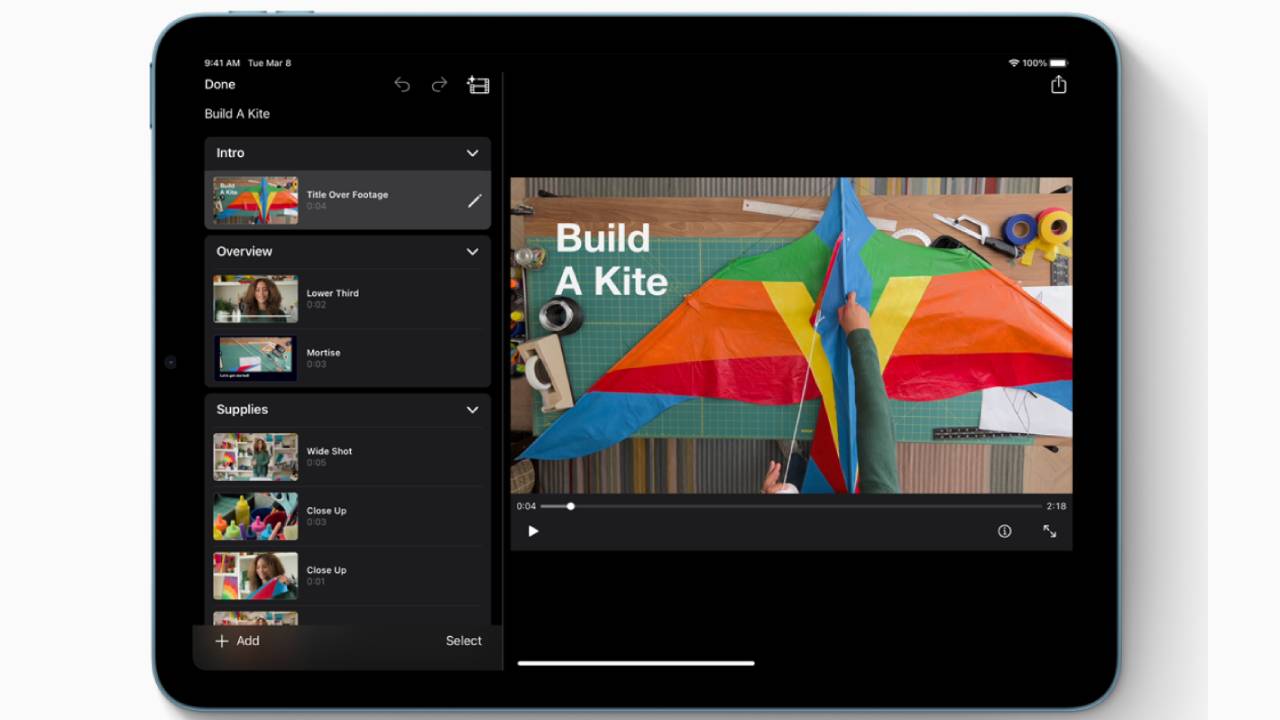Viewport: 1280px width, 720px height.
Task: Tap Done to finish editing
Action: pyautogui.click(x=220, y=85)
